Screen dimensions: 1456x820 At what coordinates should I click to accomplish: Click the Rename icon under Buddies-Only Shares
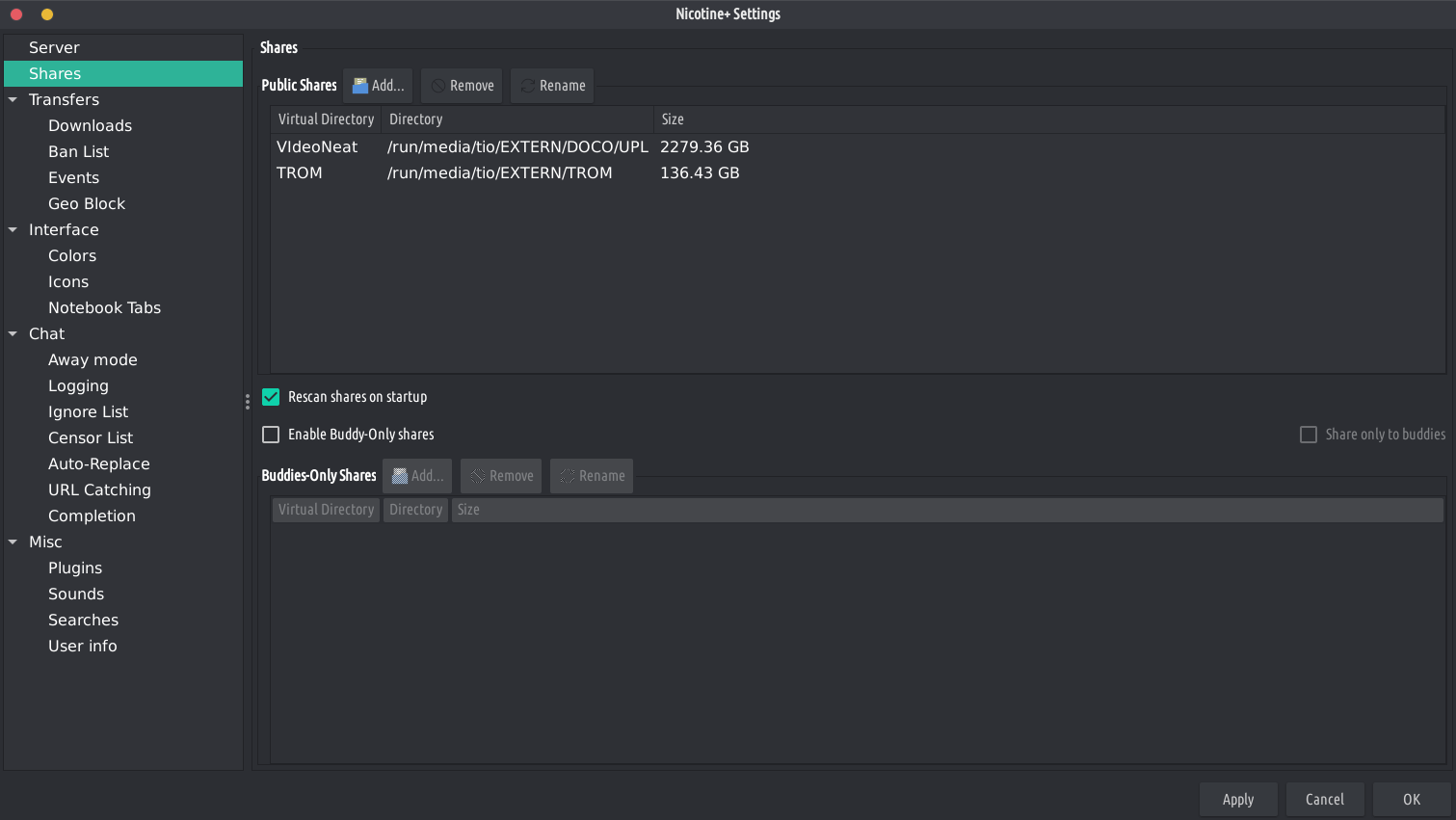(568, 476)
